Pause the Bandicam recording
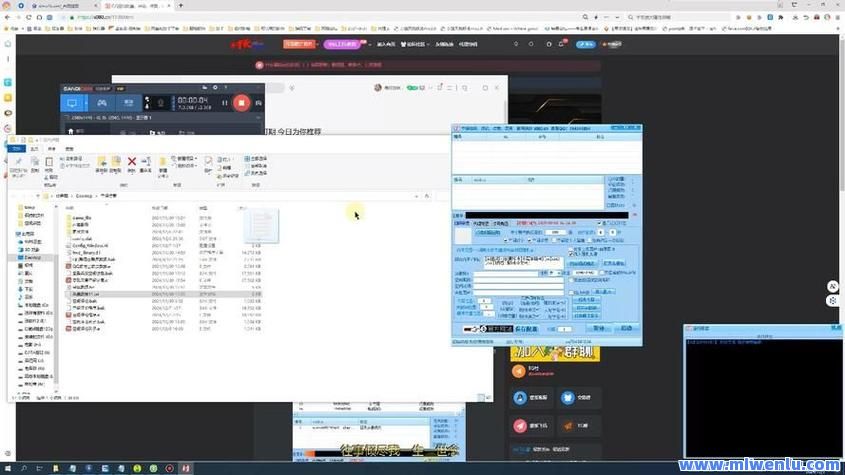The height and width of the screenshot is (475, 845). coord(224,102)
